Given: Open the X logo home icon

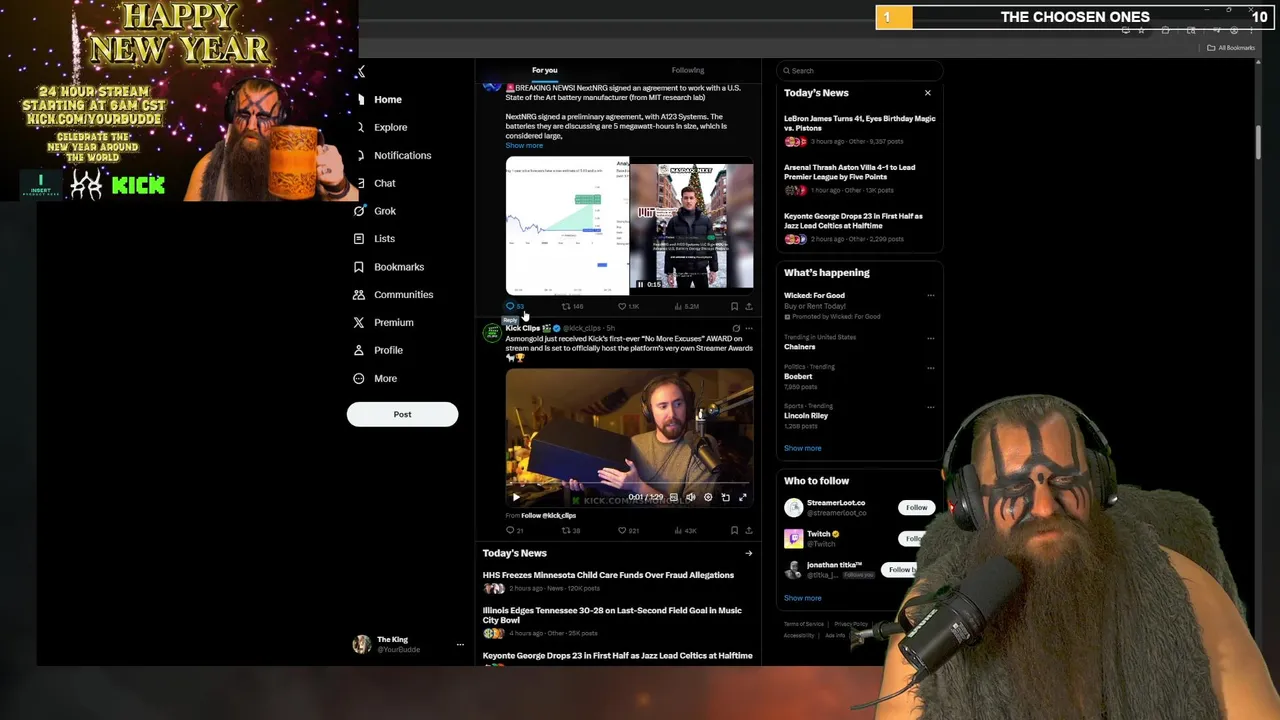Looking at the screenshot, I should 361,71.
